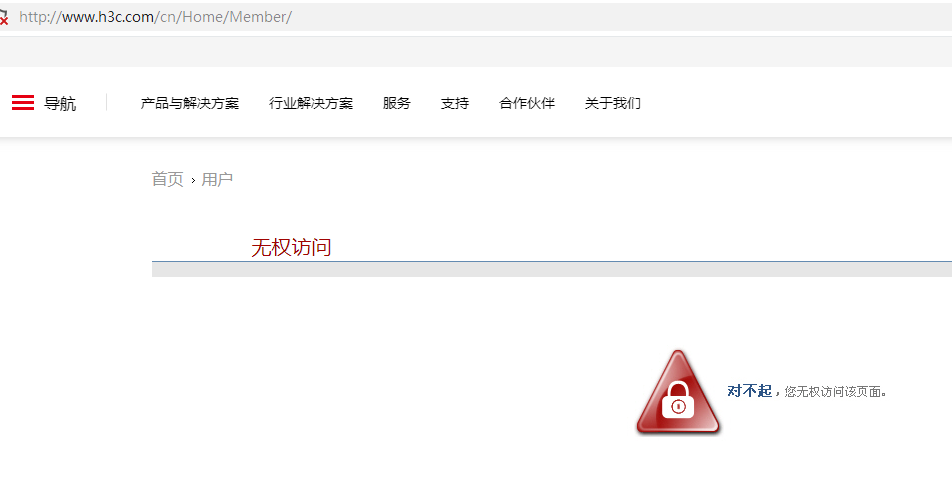Viewport: 952px width, 495px height.
Task: Click the red triangle padlock warning icon
Action: 678,392
